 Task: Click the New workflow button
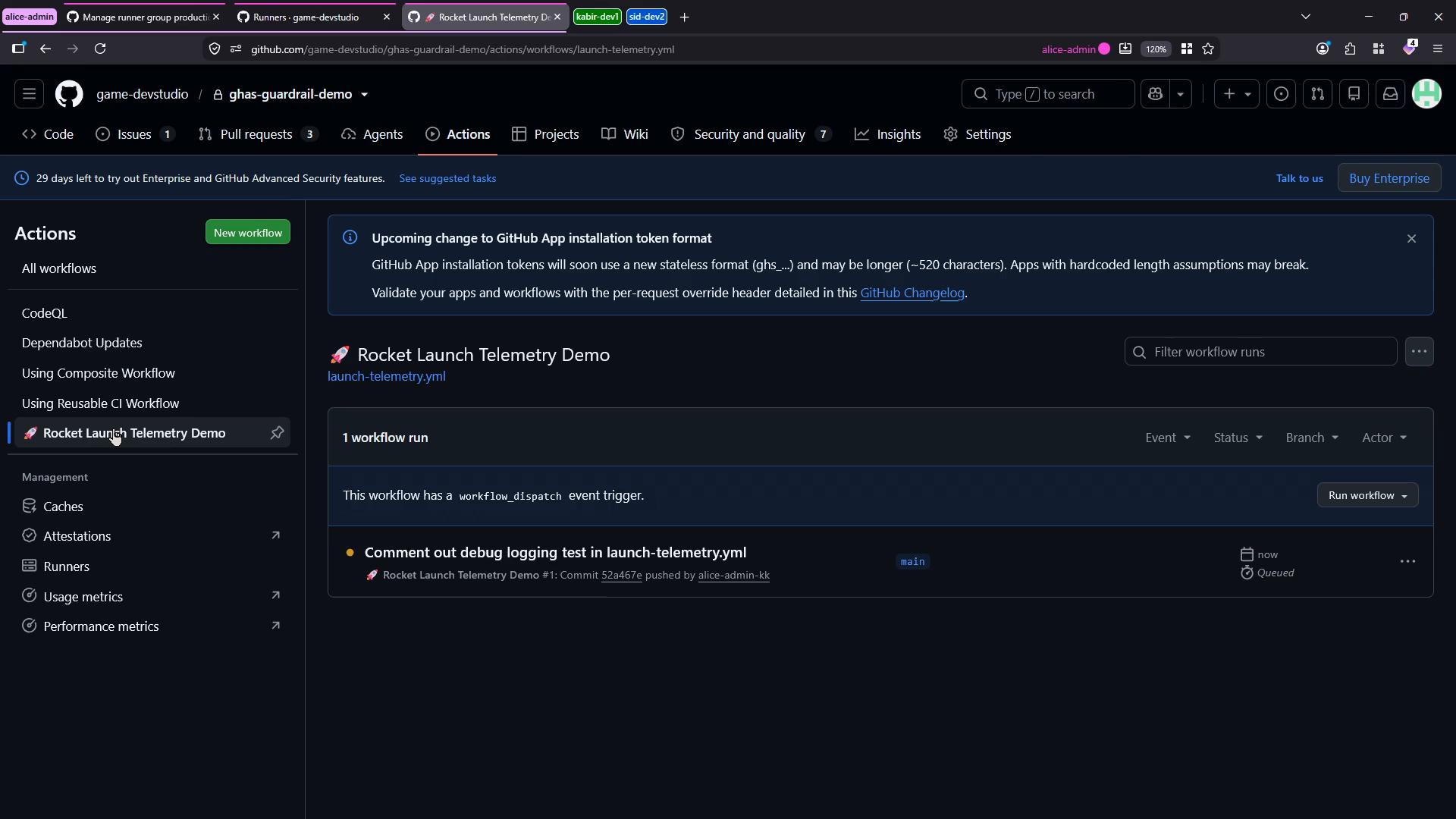(x=248, y=233)
